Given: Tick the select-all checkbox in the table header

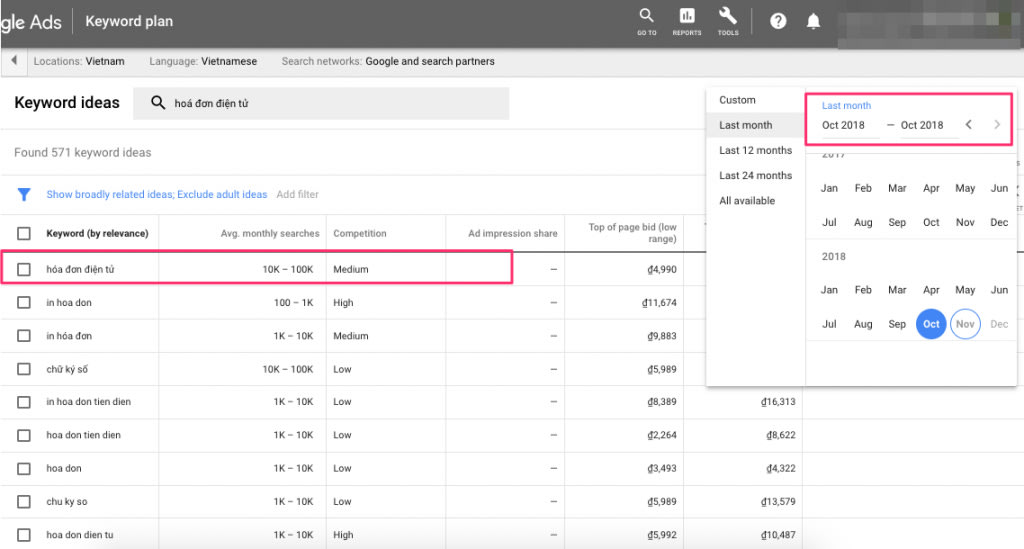Looking at the screenshot, I should (24, 234).
